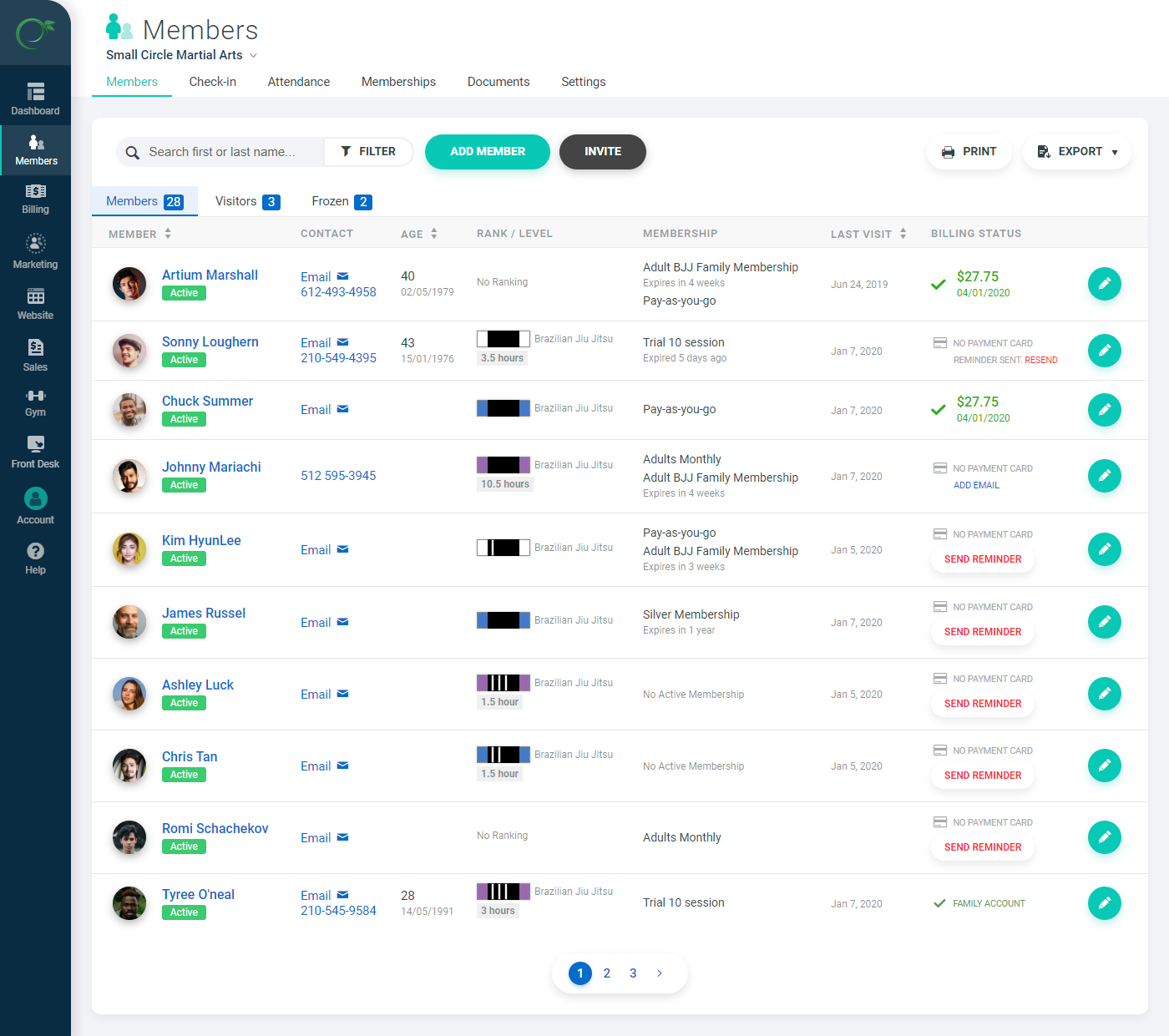Click Add Email for Johnny Mariachi
Image resolution: width=1169 pixels, height=1036 pixels.
point(976,486)
